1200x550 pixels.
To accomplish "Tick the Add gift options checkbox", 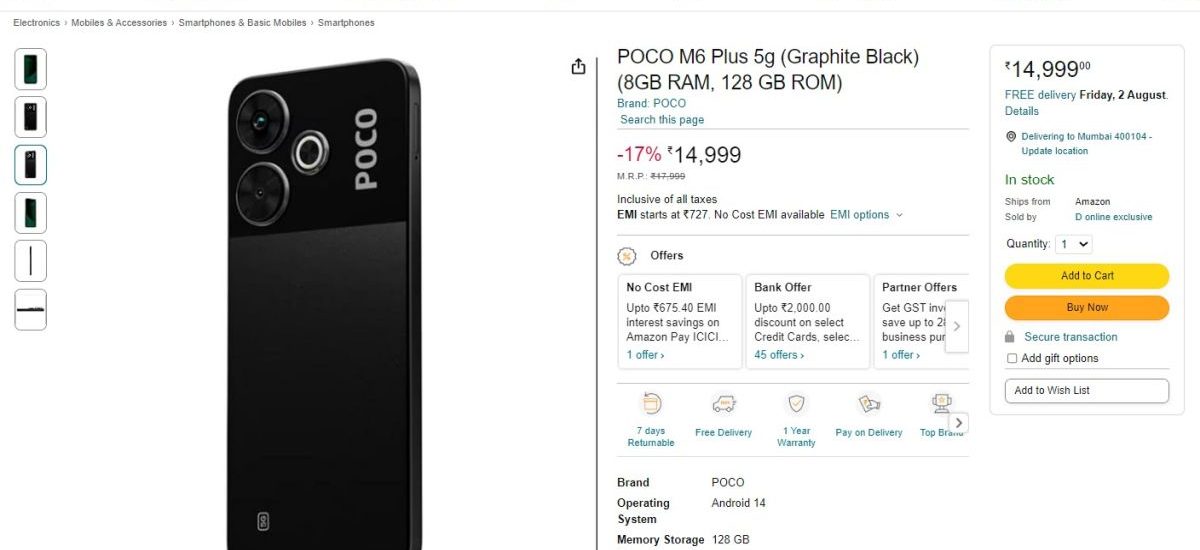I will [1012, 358].
